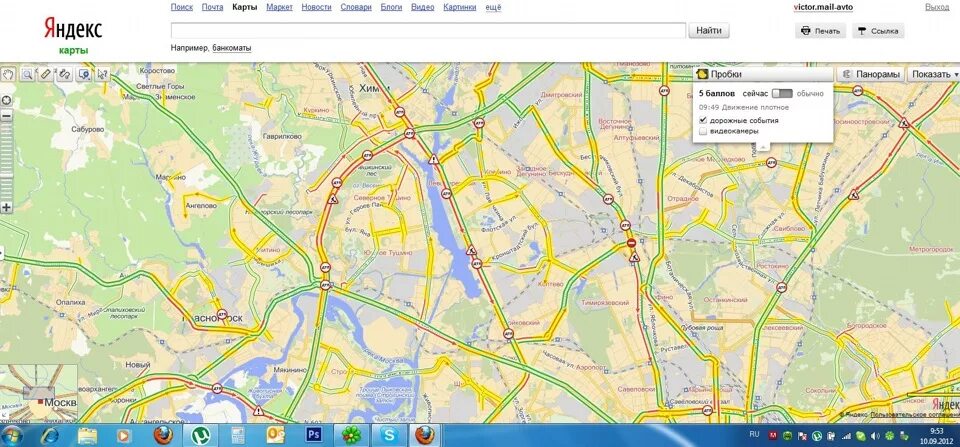Click the Химки city label on the map
Screen dimensions: 960x447
(375, 88)
